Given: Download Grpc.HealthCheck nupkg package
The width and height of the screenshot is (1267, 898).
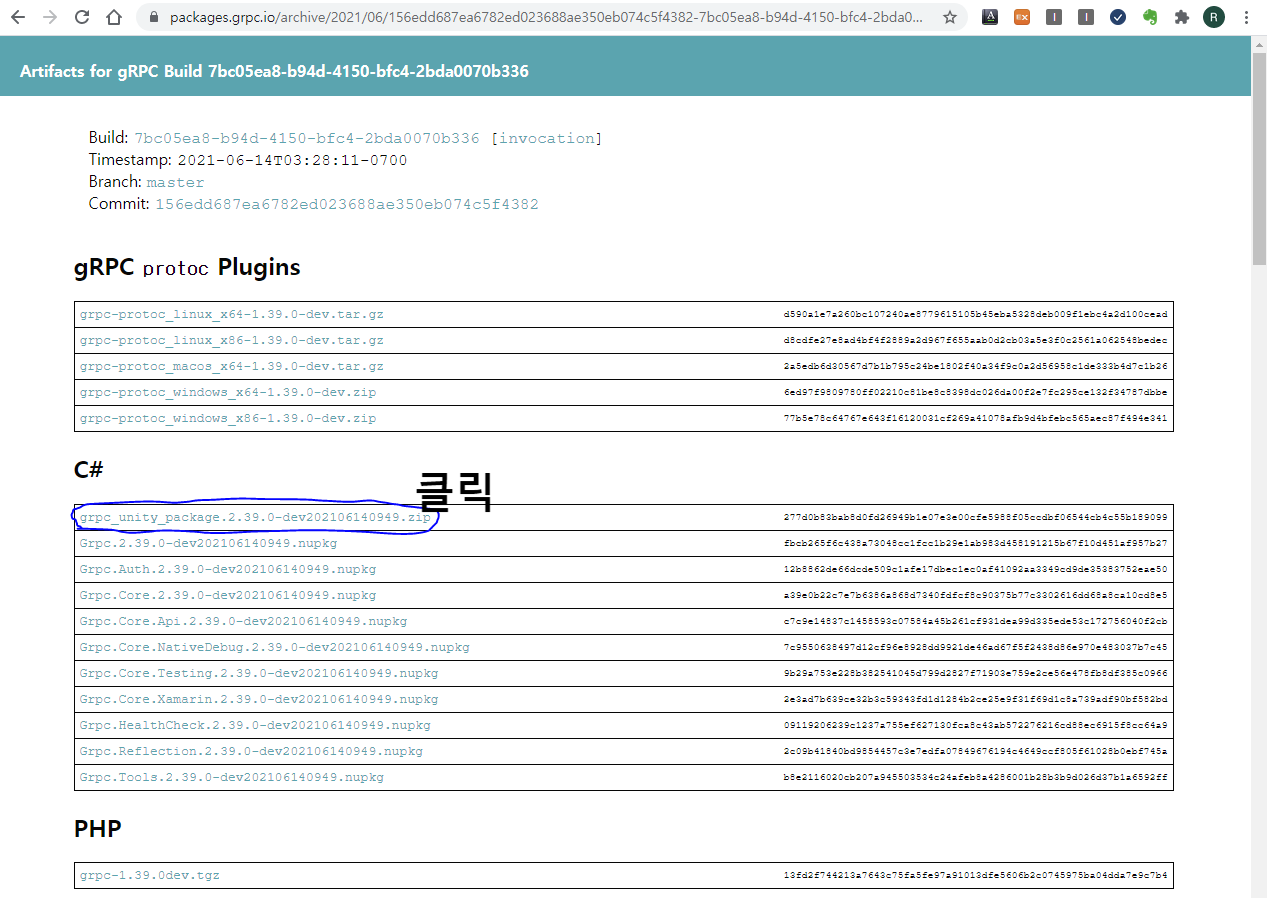Looking at the screenshot, I should tap(255, 725).
